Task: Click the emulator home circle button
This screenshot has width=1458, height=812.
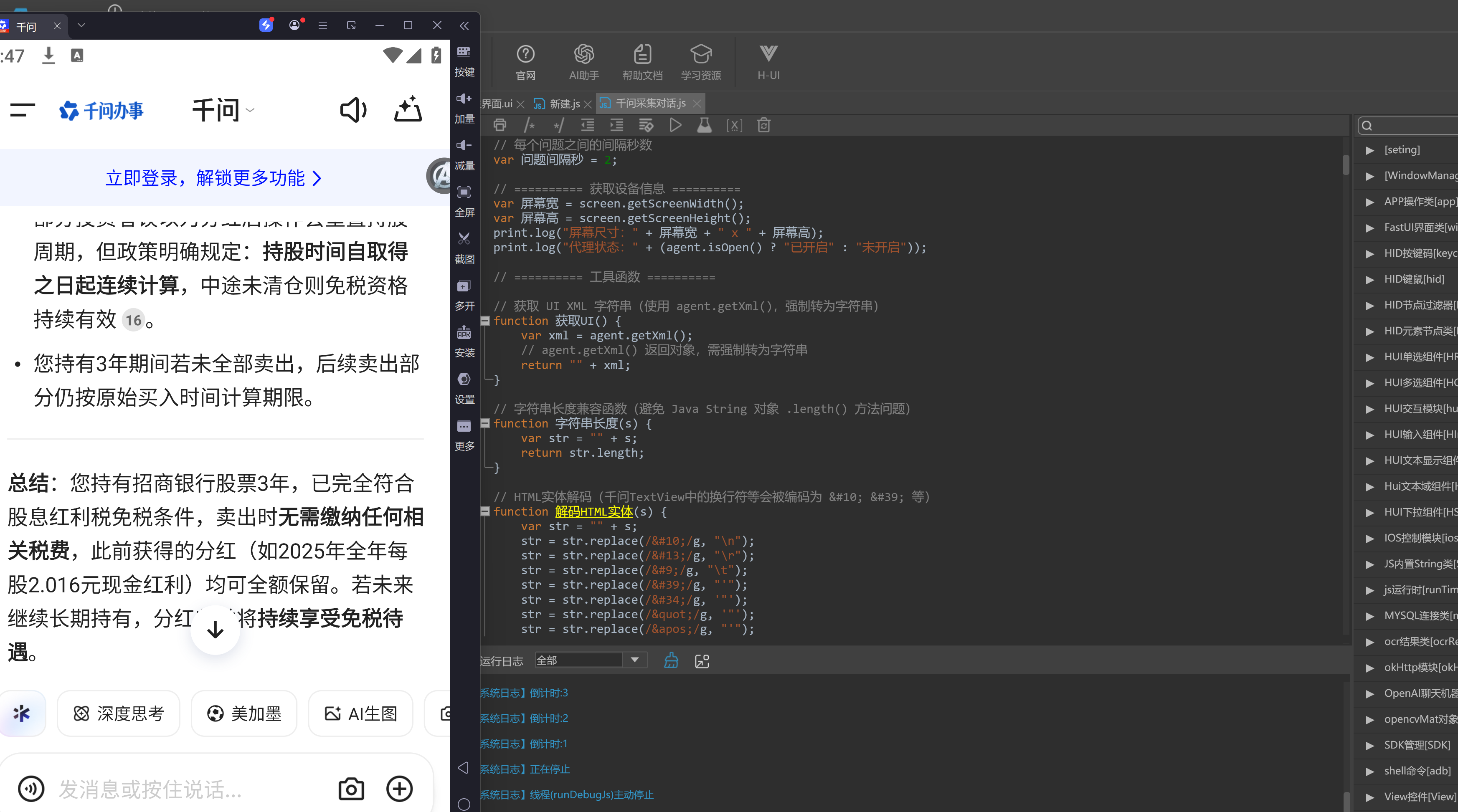Action: [464, 804]
